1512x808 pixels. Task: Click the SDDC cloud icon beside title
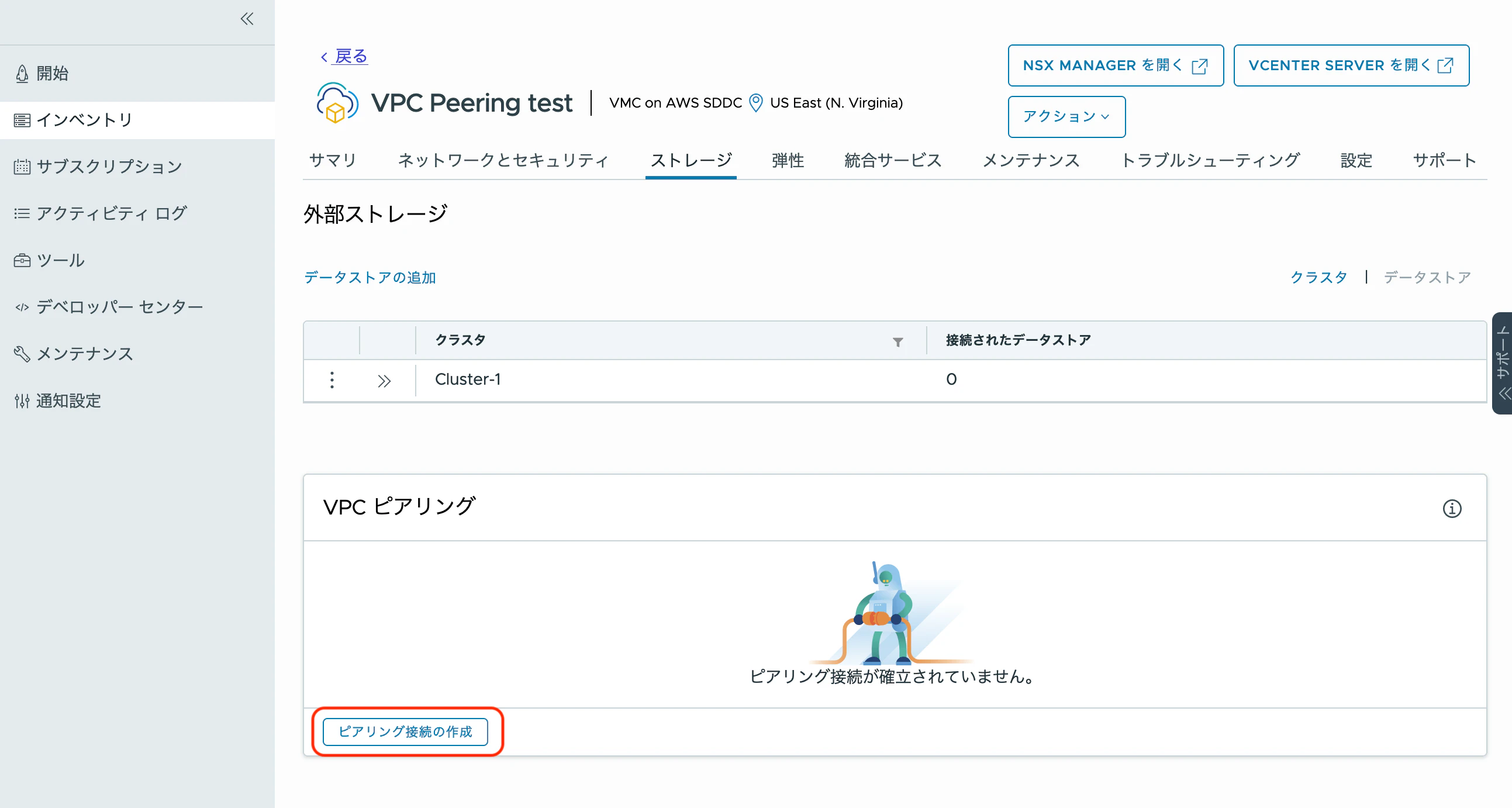(337, 103)
